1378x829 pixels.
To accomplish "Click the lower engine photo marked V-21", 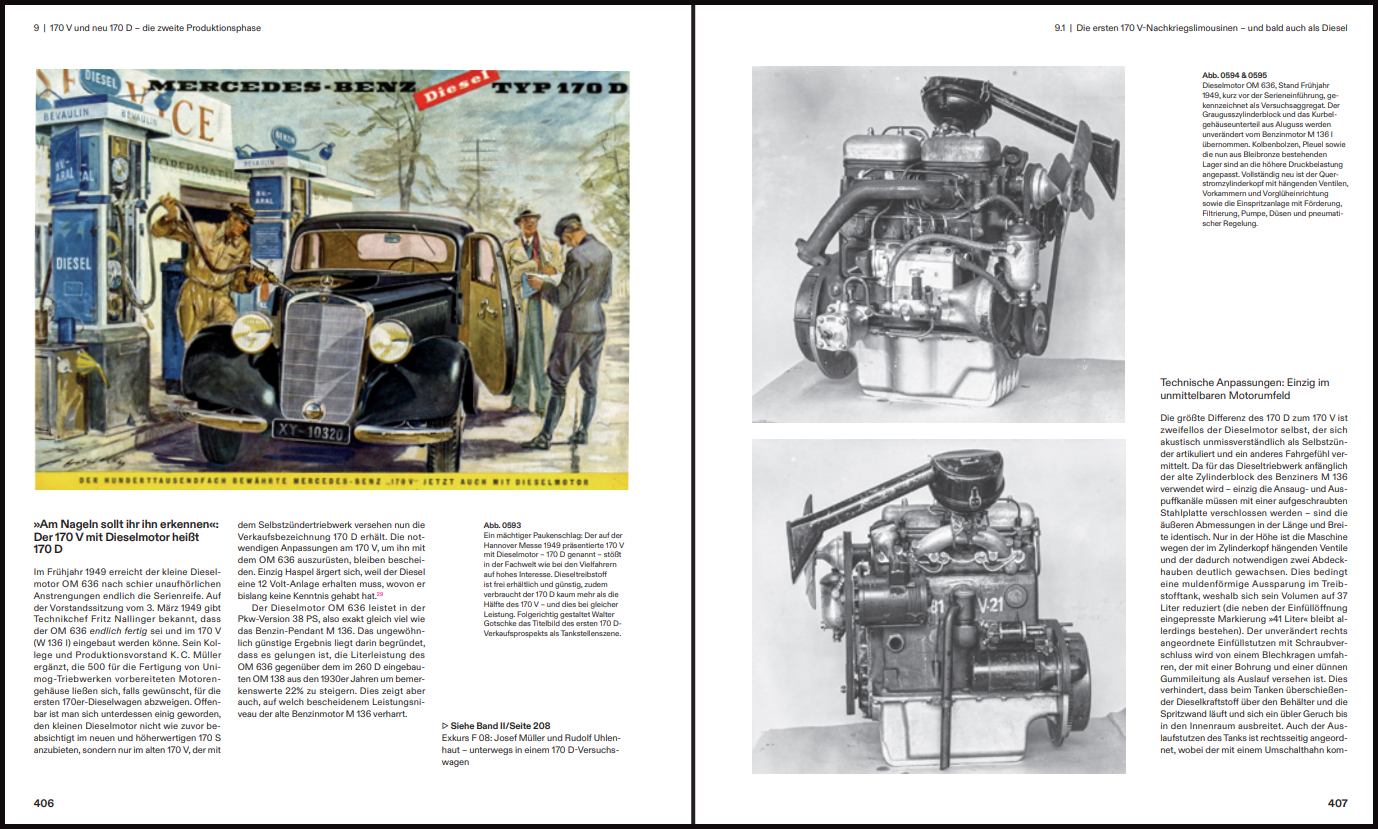I will 938,605.
